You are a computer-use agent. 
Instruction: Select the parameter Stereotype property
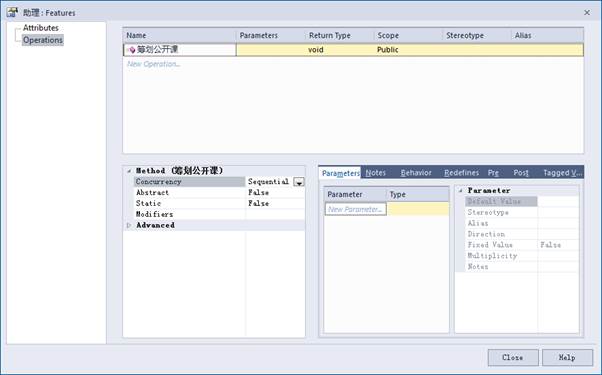pos(501,212)
